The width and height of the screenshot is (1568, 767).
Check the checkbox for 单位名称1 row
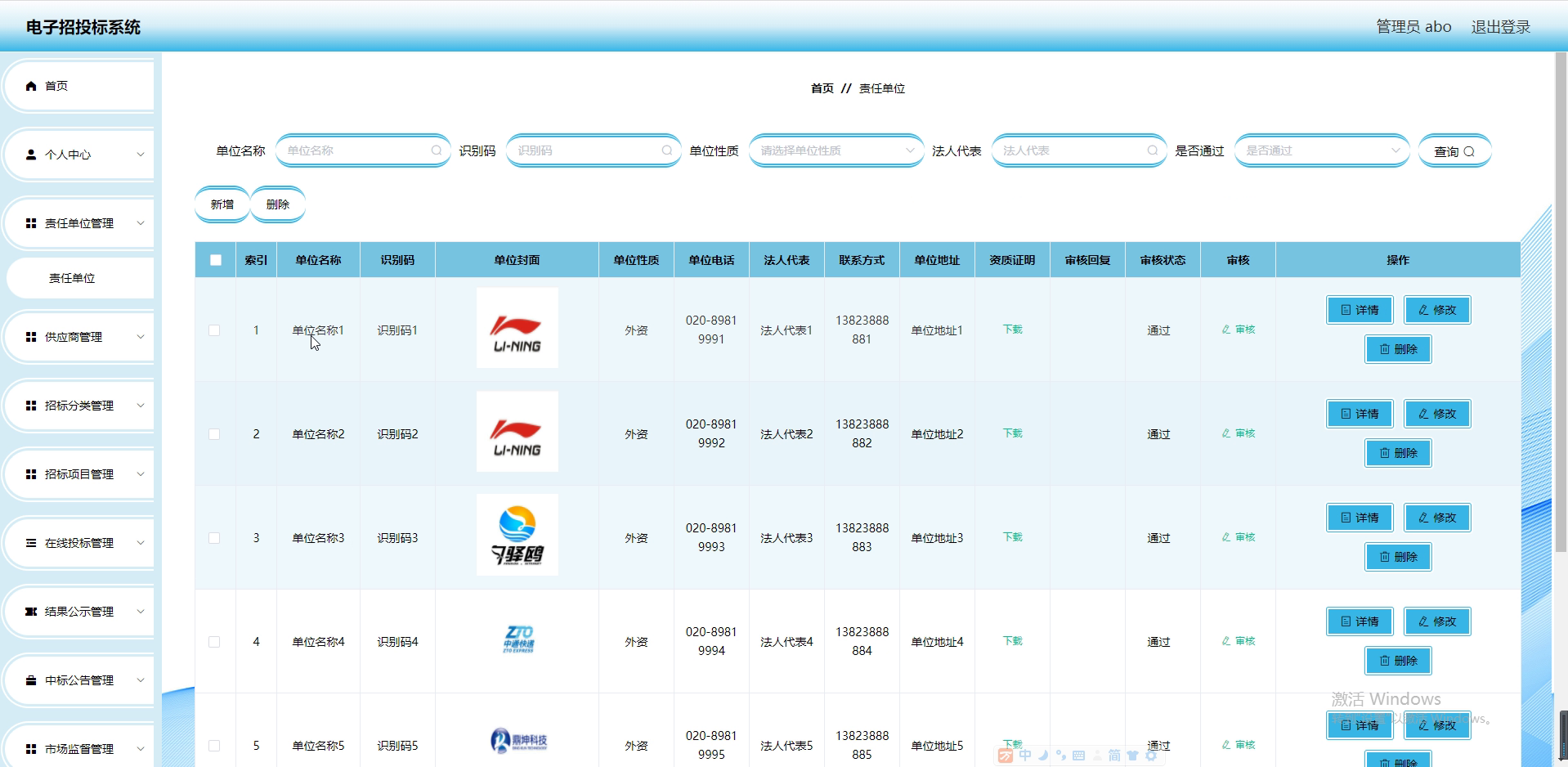tap(214, 330)
